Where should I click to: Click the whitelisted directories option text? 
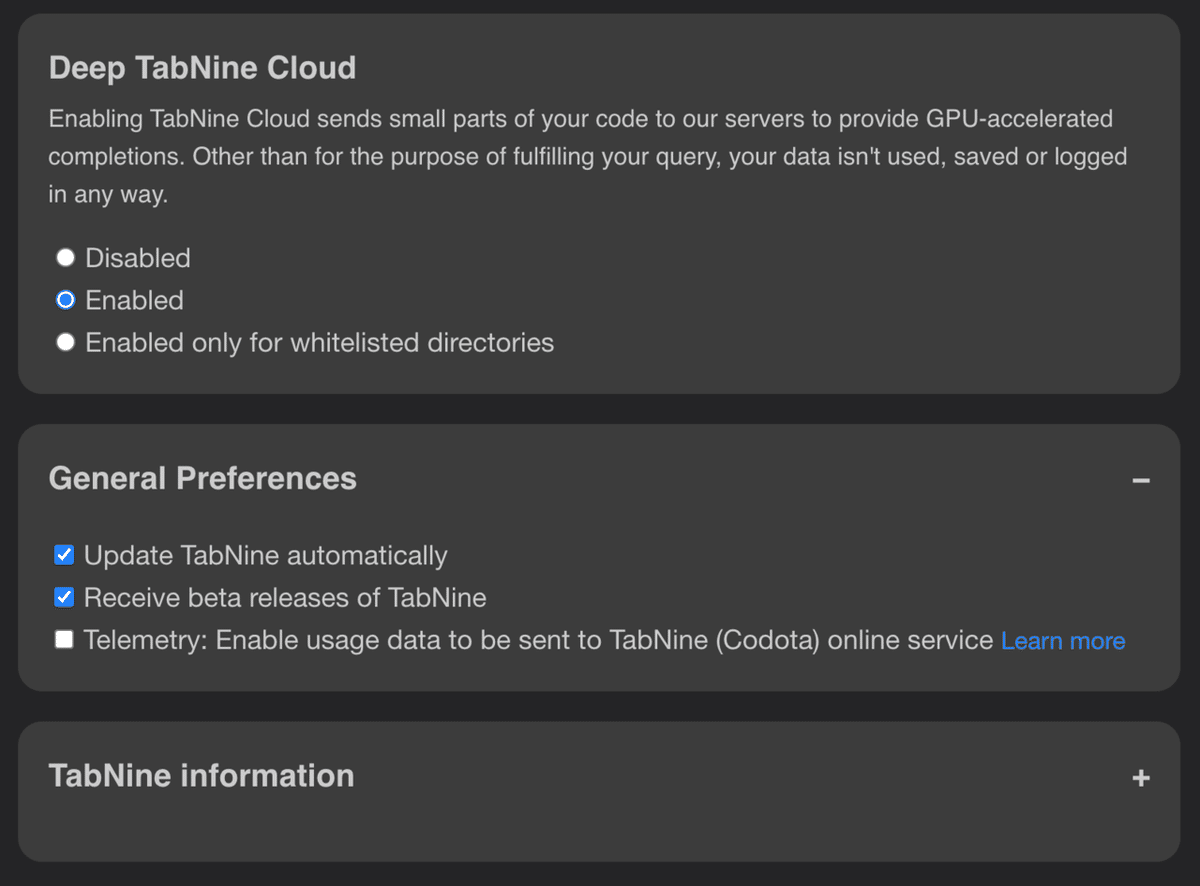point(320,342)
